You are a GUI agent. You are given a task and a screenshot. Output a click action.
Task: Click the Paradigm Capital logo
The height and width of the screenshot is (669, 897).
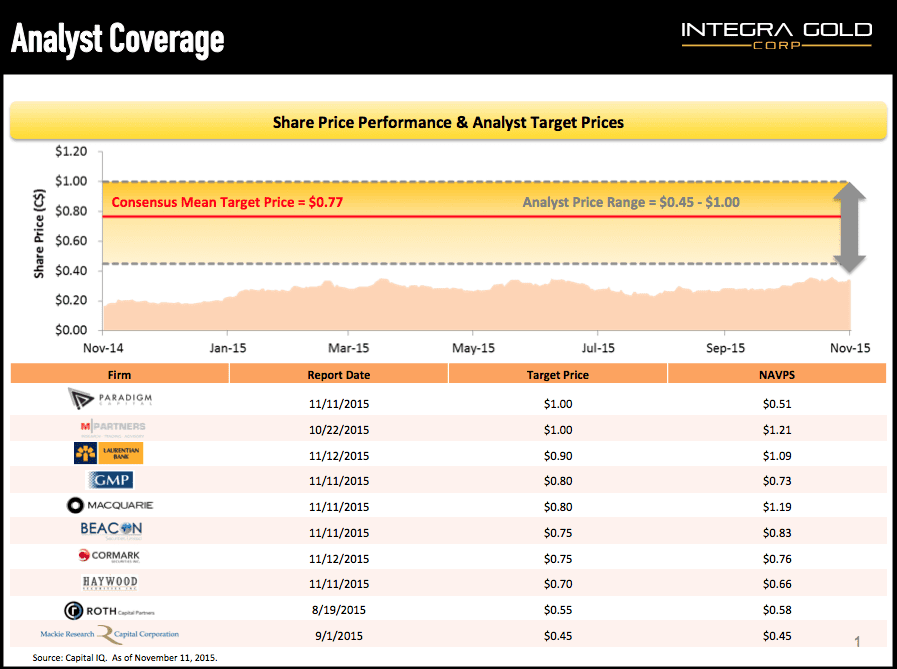[x=110, y=398]
